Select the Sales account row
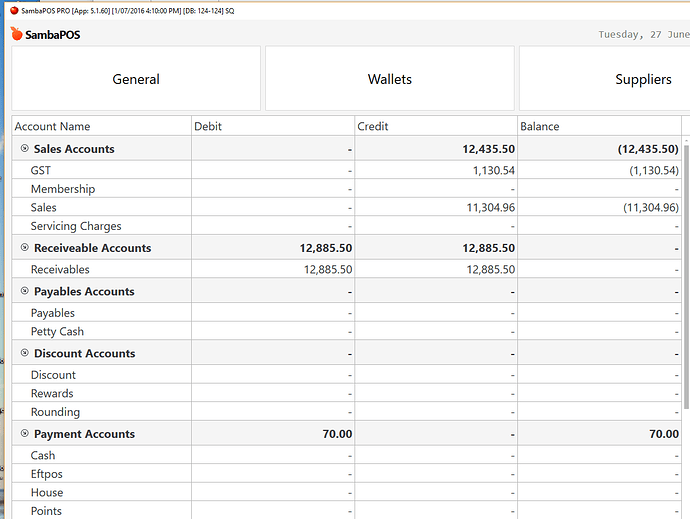The width and height of the screenshot is (690, 519). [346, 207]
